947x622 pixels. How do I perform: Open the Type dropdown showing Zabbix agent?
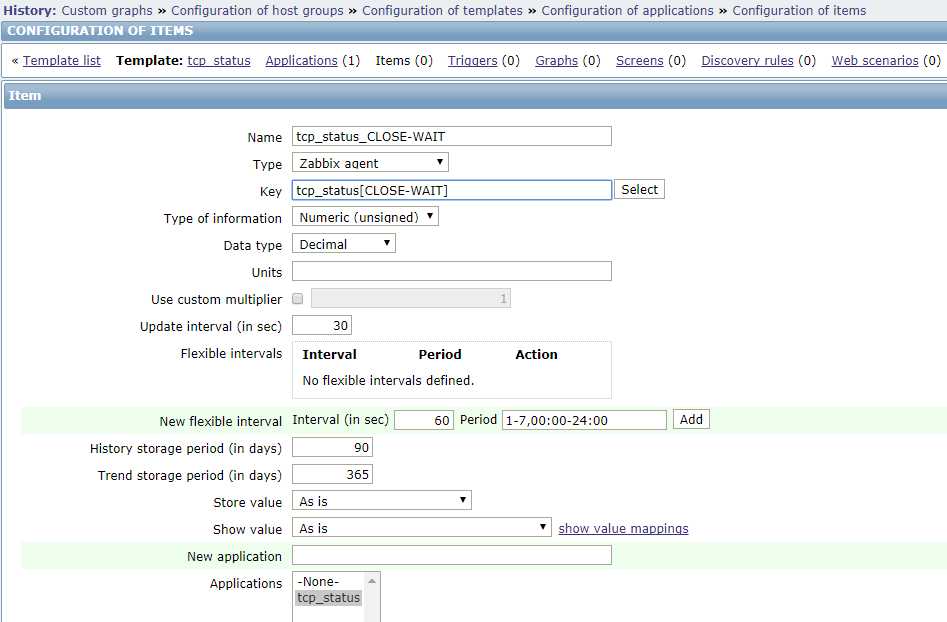coord(370,163)
